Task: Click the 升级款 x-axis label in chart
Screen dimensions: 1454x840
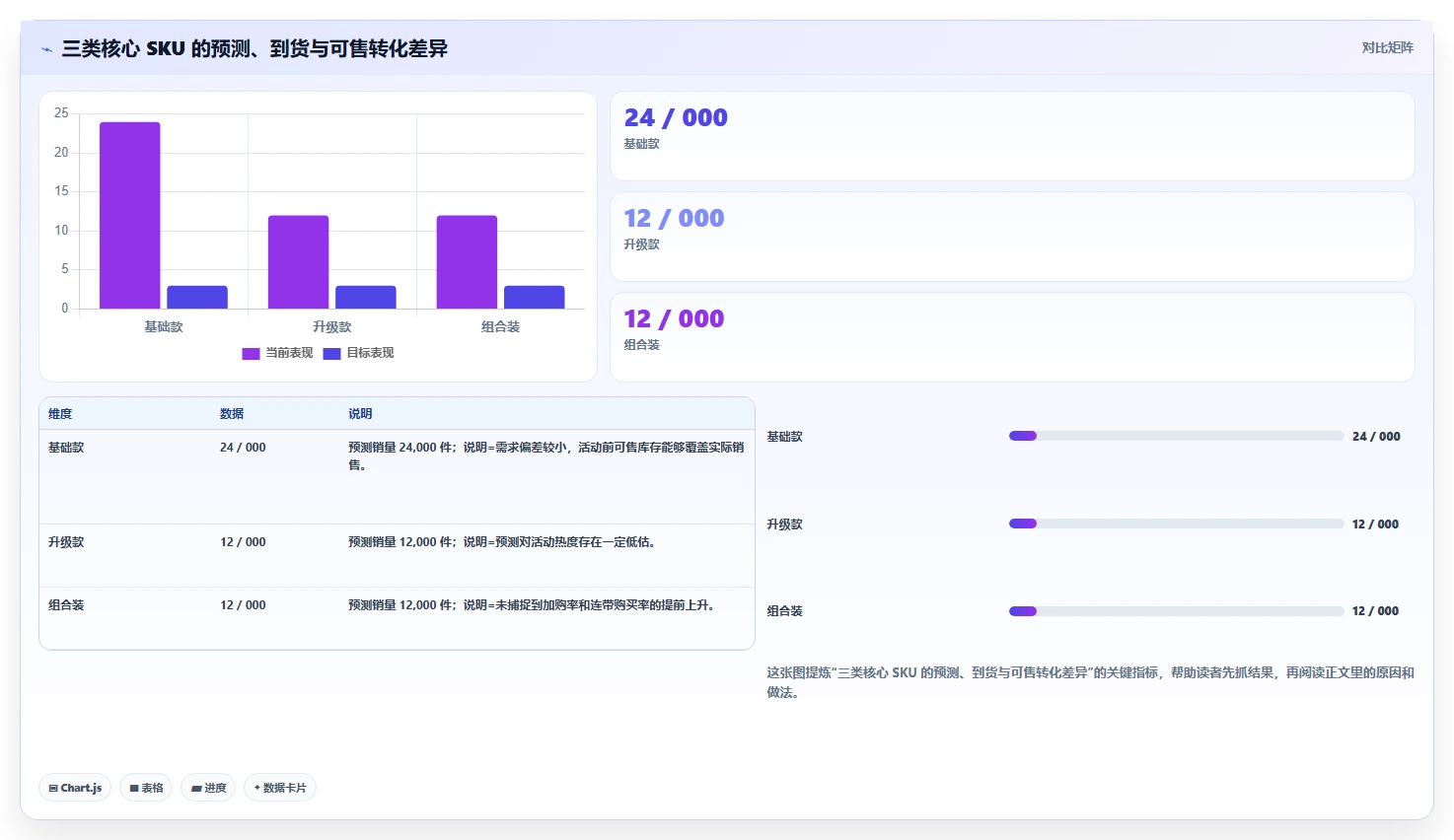Action: 332,327
